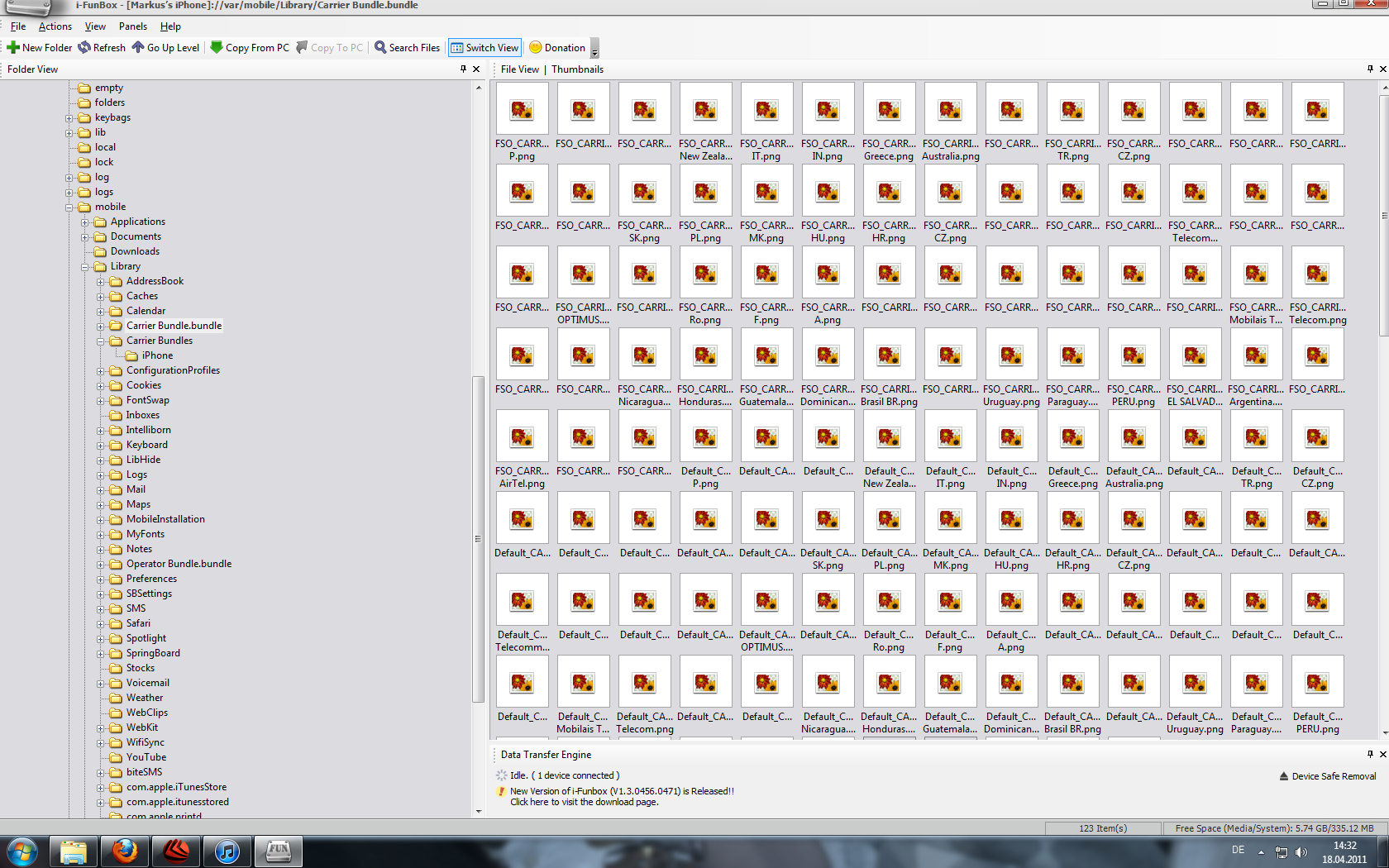Select the iPhone folder in tree

[157, 355]
